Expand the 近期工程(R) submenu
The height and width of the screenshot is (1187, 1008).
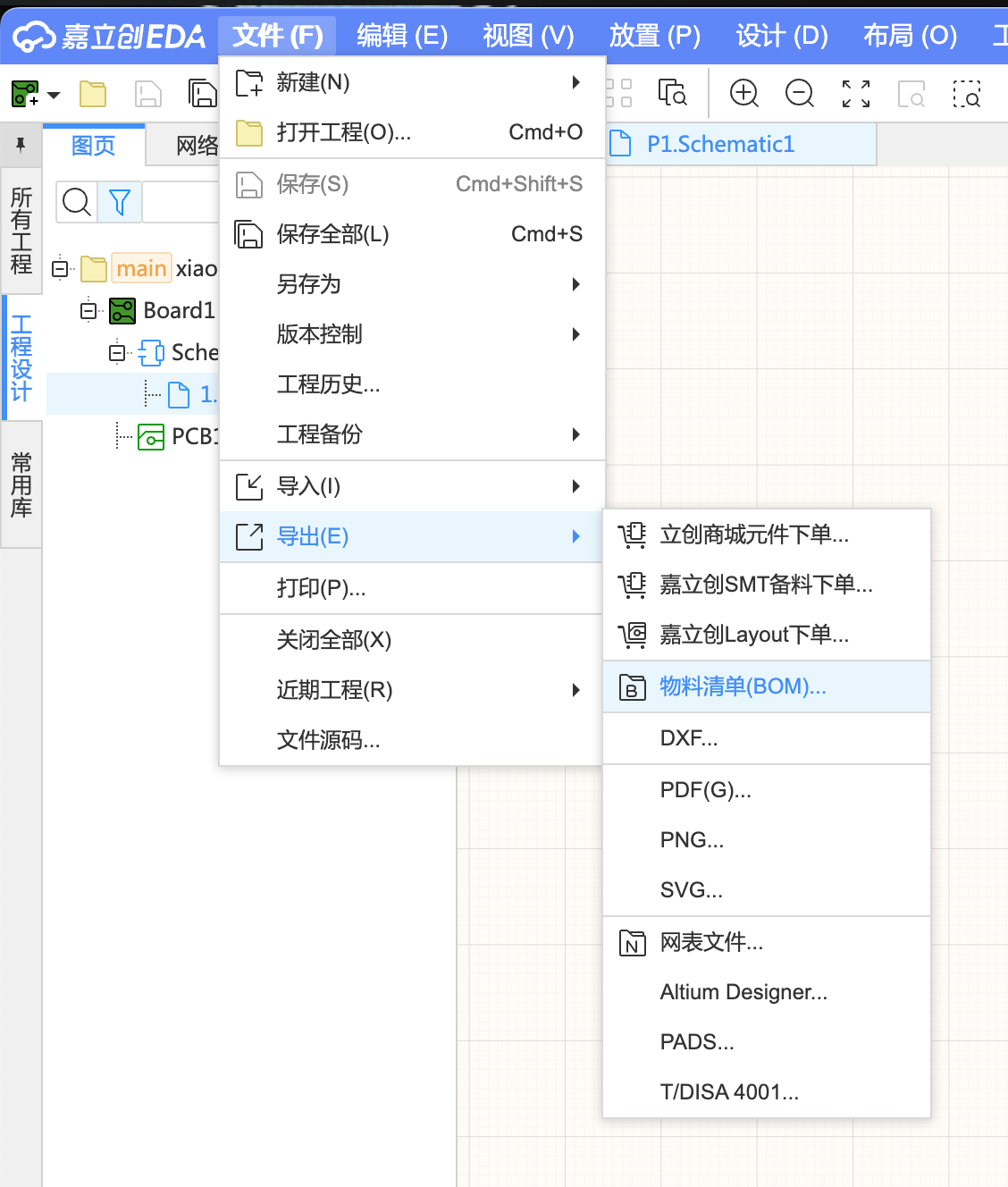[x=576, y=690]
